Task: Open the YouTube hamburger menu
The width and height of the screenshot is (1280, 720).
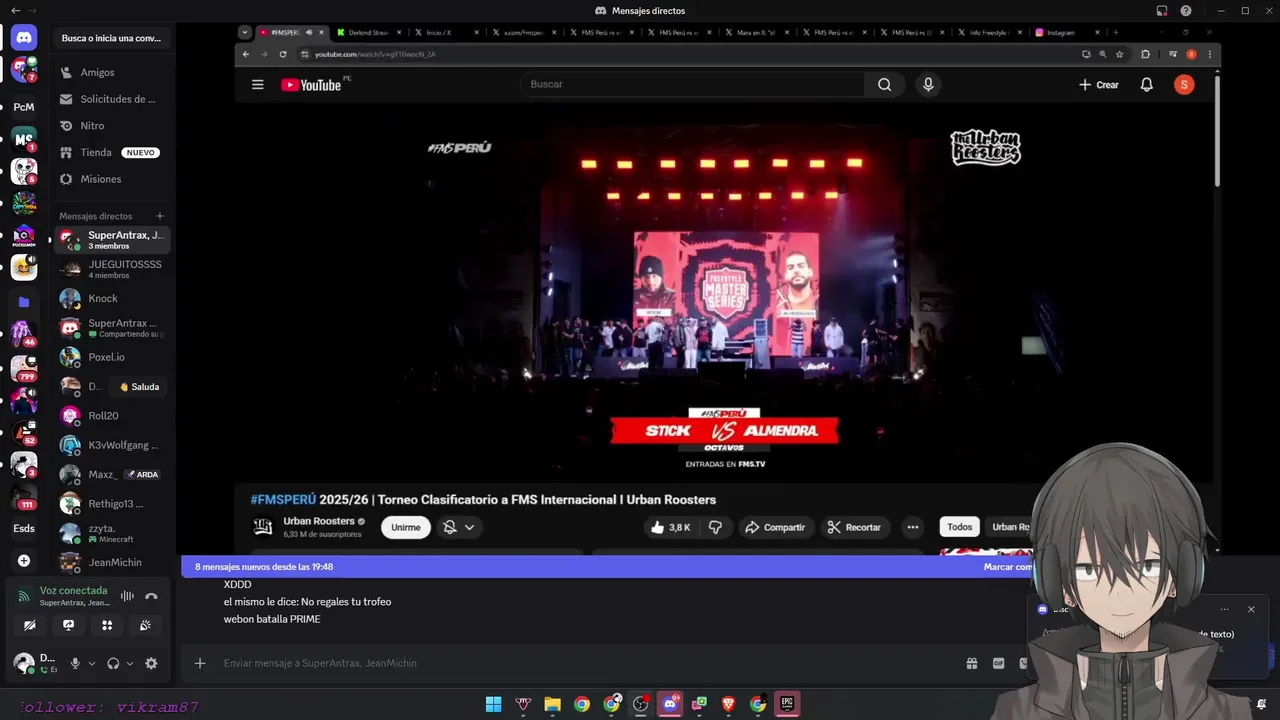Action: (x=258, y=85)
